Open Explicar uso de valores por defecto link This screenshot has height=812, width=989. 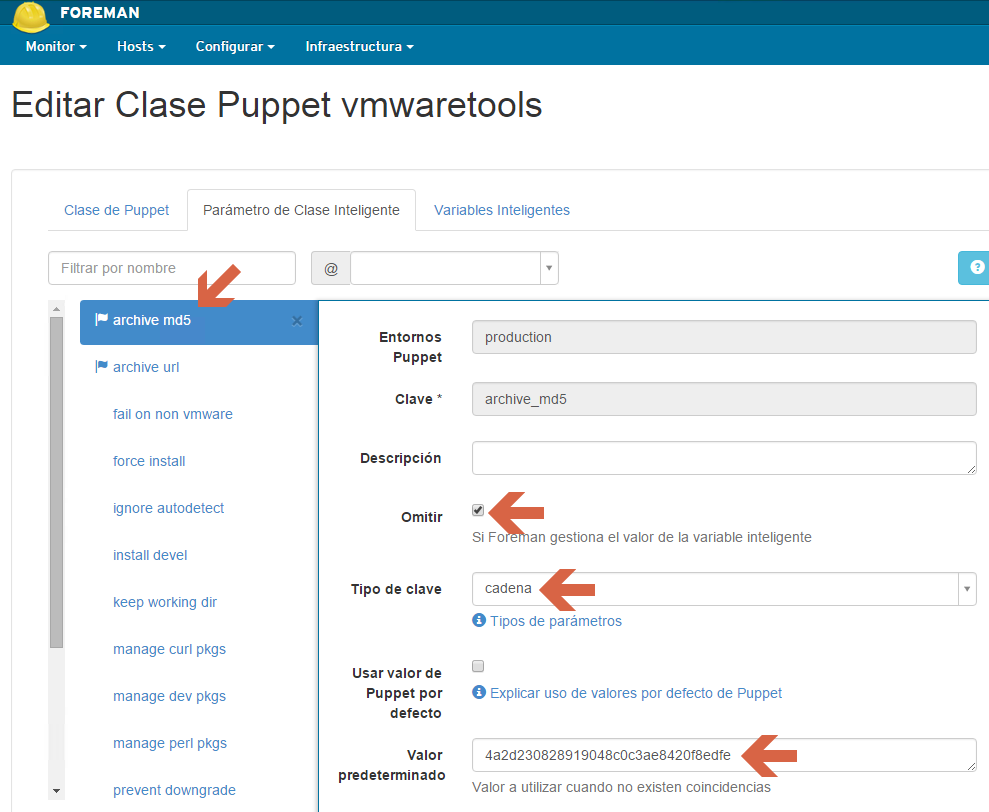(x=636, y=693)
